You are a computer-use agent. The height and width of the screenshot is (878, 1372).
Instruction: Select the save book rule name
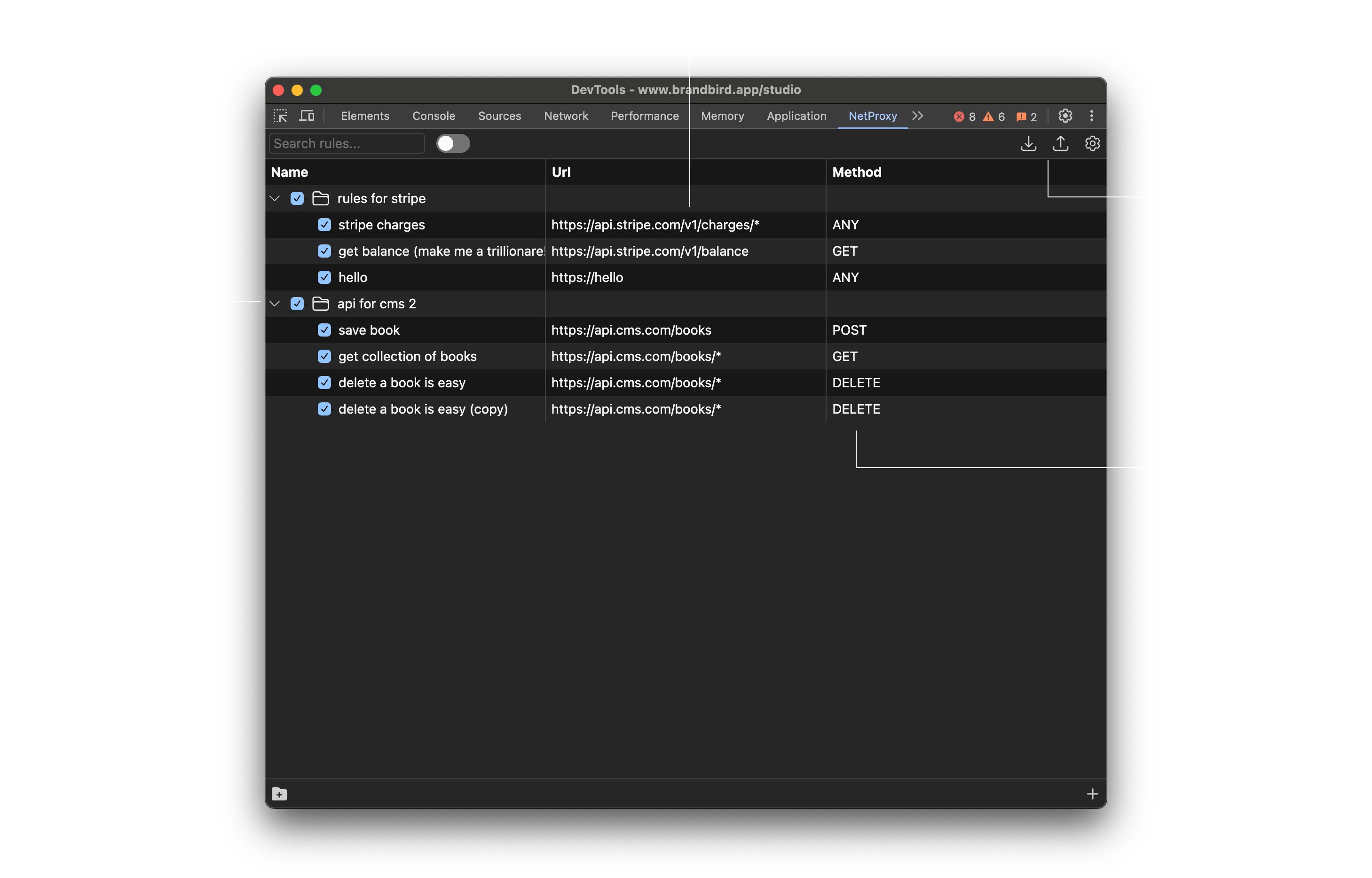point(369,329)
